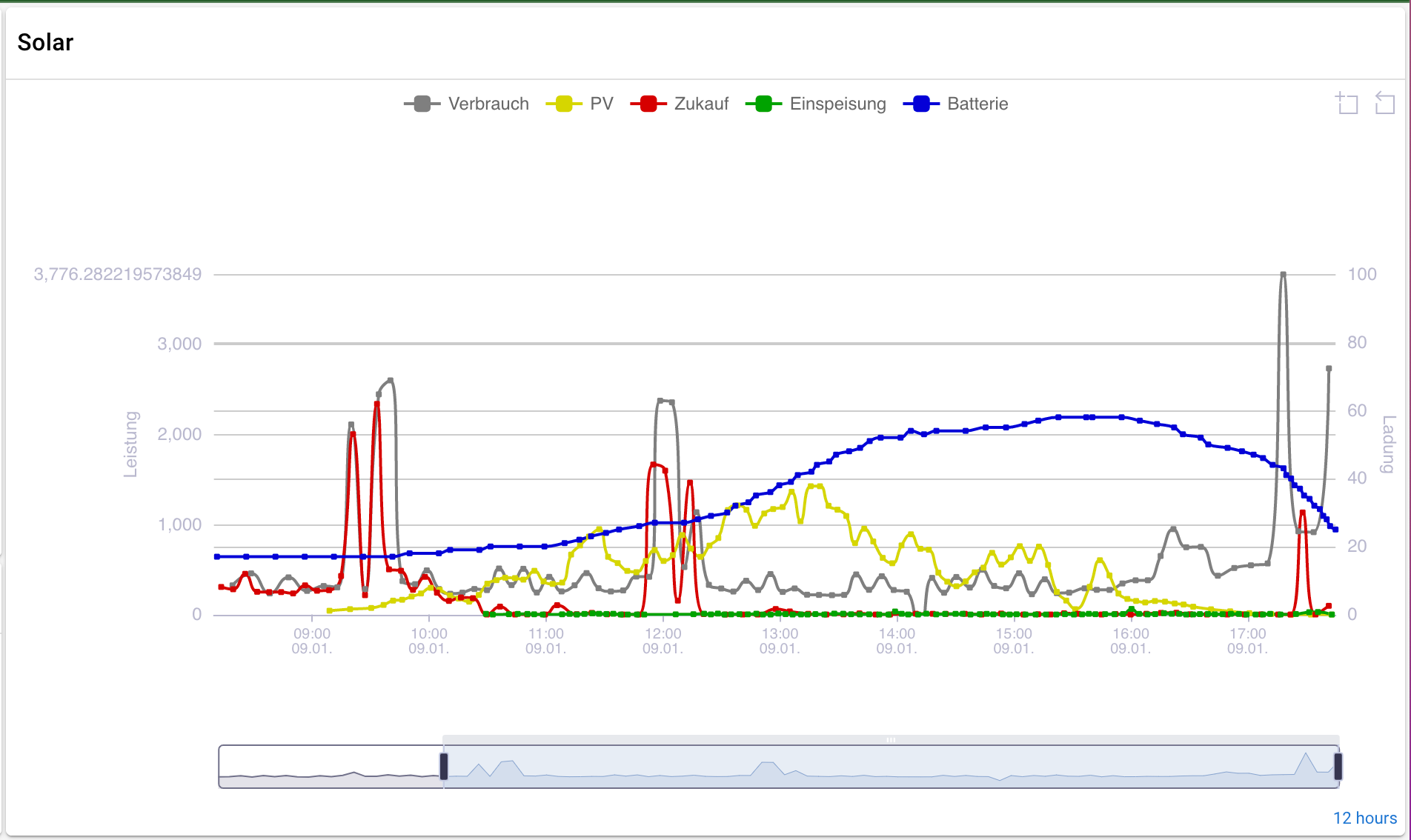
Task: Click the right handle of zoom slider
Action: coord(1338,766)
